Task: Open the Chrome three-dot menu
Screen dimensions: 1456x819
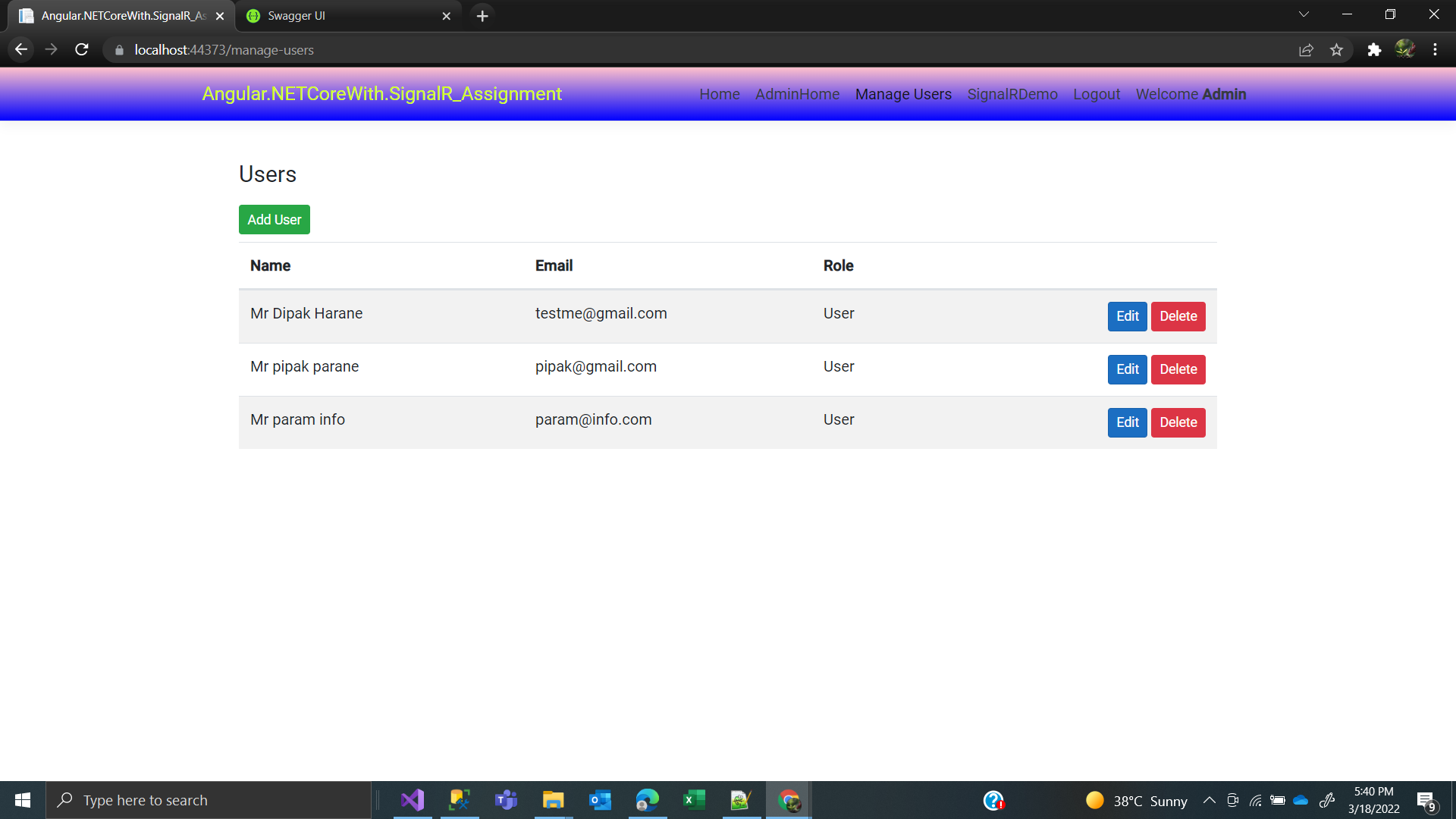Action: (x=1435, y=50)
